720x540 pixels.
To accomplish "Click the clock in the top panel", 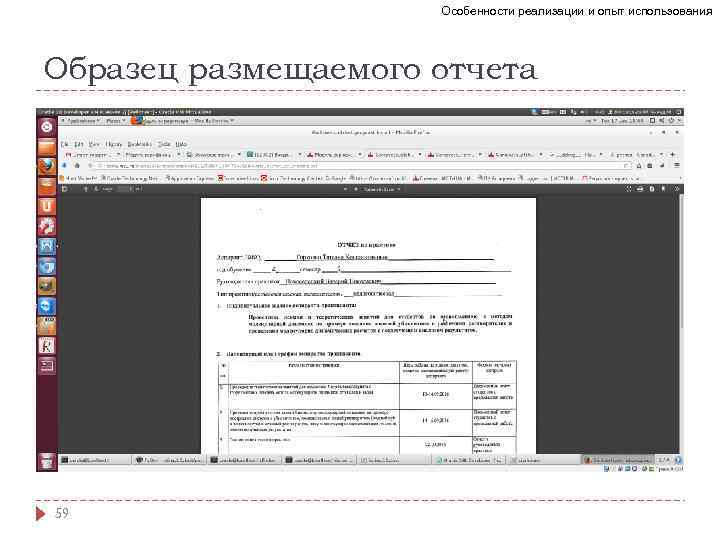I will tap(623, 121).
